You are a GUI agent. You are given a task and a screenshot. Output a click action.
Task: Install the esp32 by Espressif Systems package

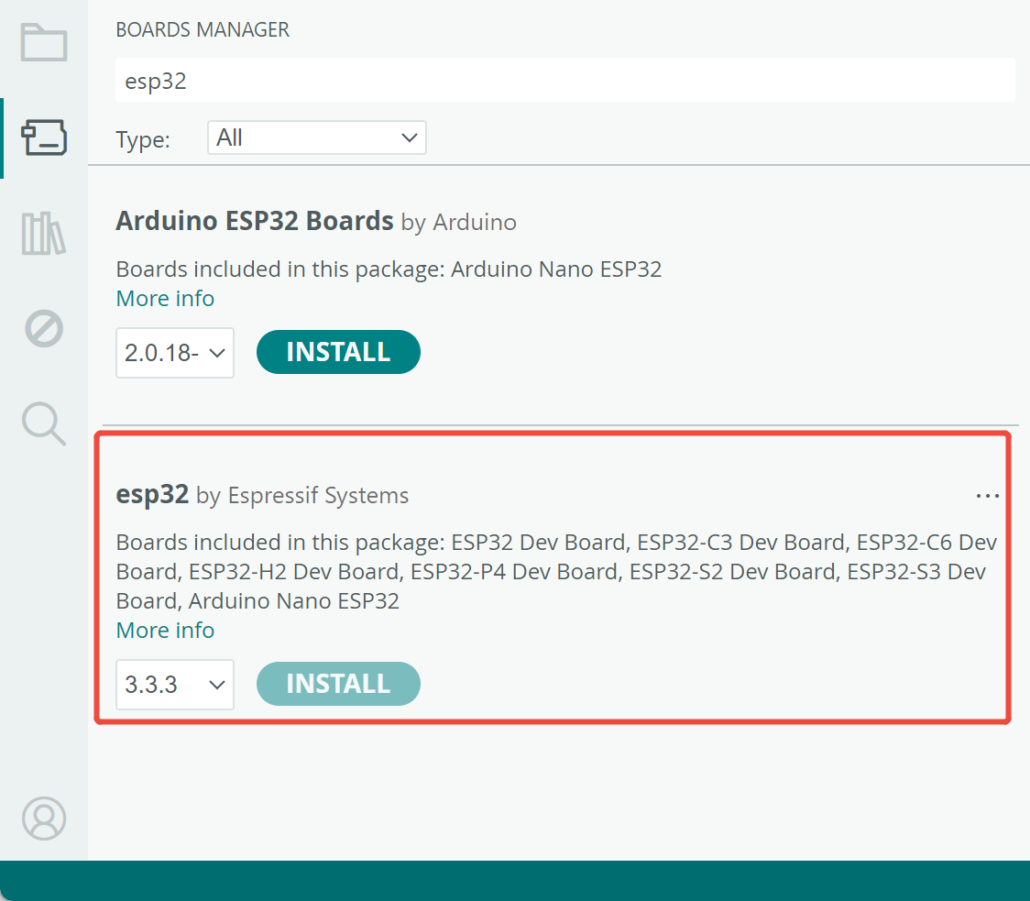[x=338, y=684]
